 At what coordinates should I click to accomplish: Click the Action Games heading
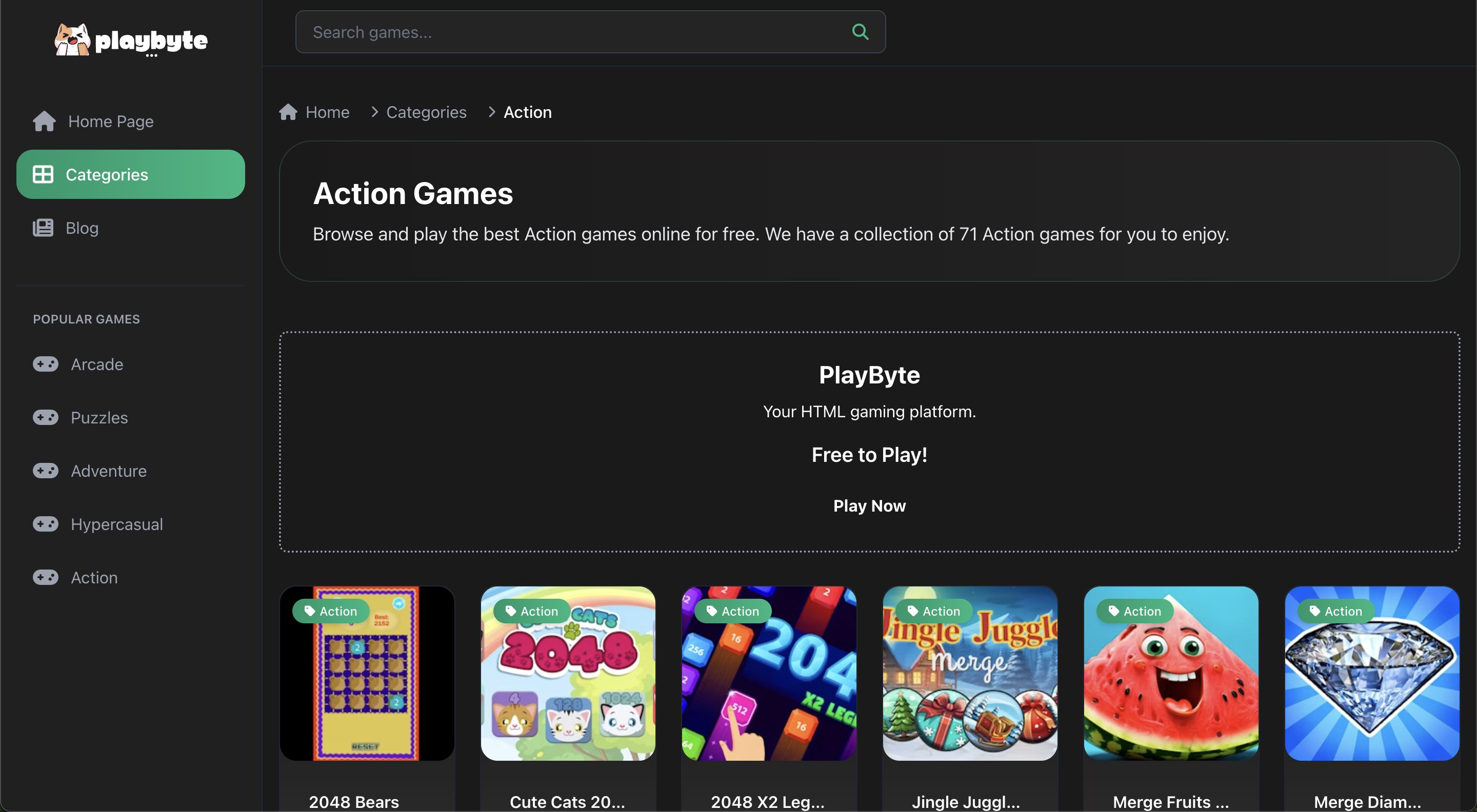click(x=413, y=193)
